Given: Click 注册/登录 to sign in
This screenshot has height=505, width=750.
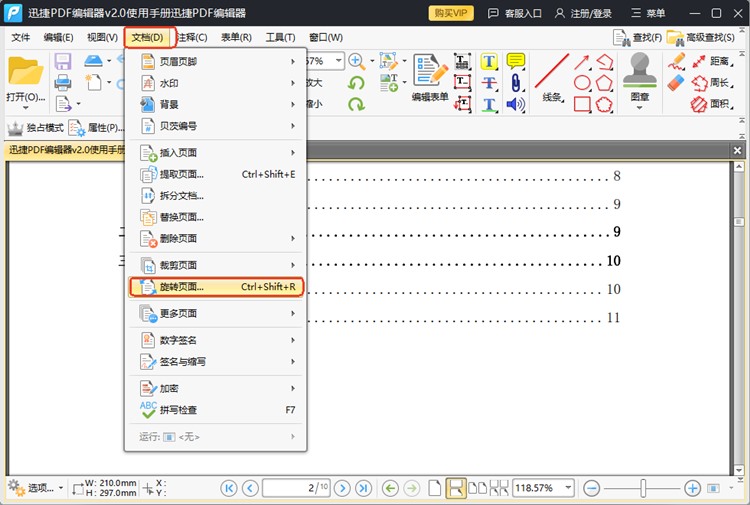Looking at the screenshot, I should pyautogui.click(x=583, y=13).
